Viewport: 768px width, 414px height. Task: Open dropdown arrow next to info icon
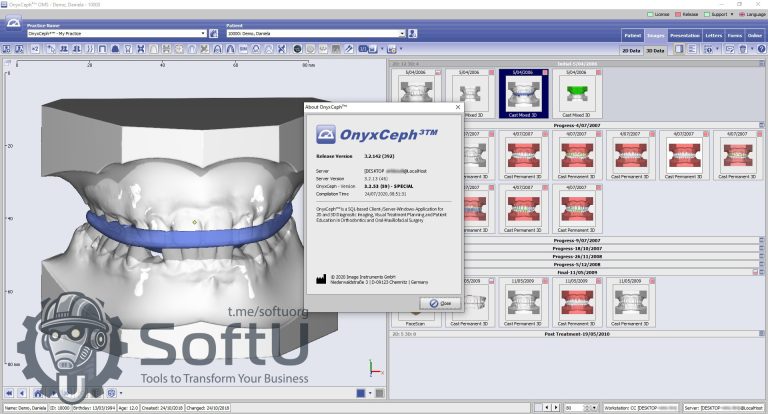(x=718, y=49)
